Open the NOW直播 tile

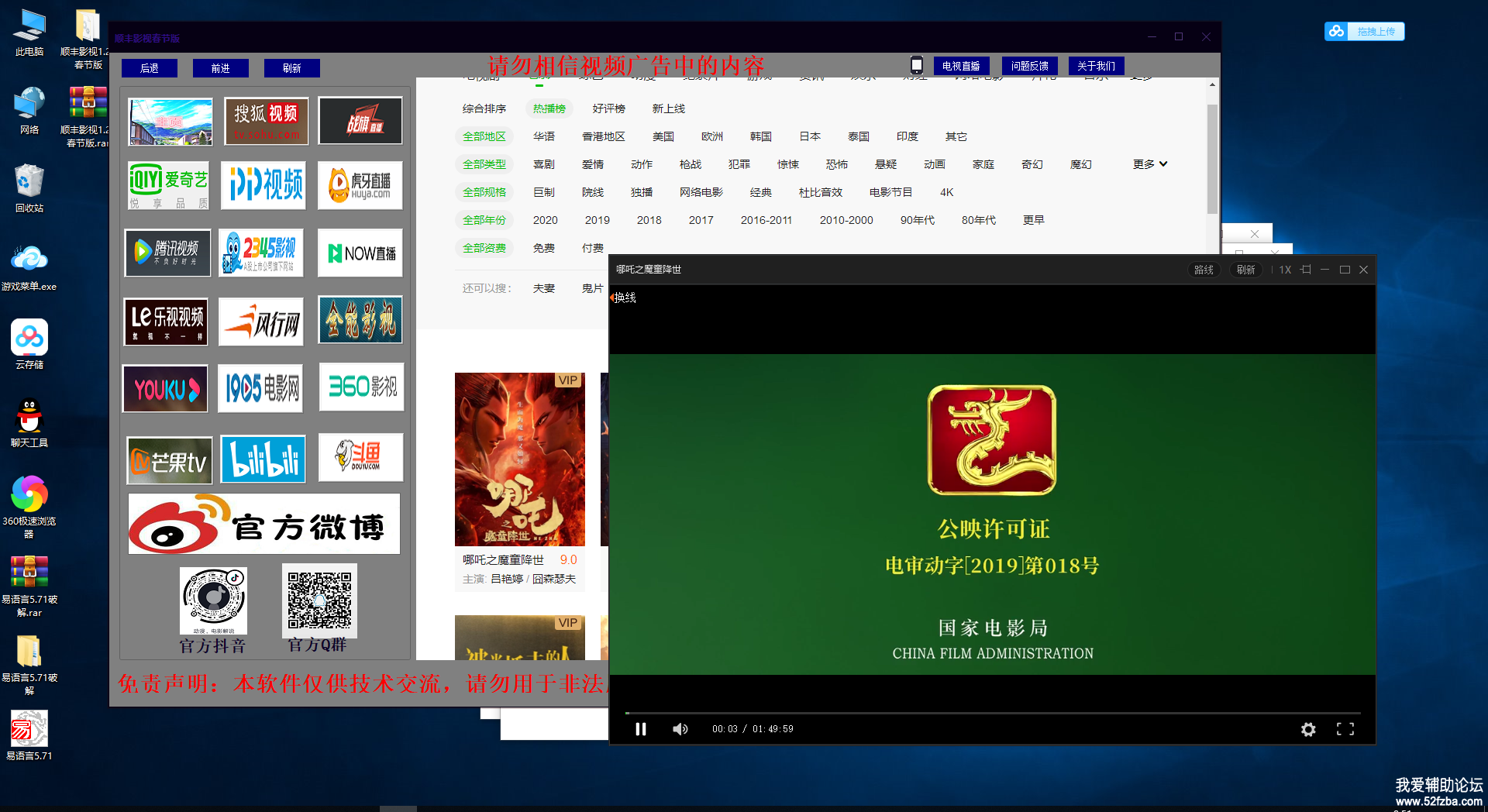click(x=360, y=253)
